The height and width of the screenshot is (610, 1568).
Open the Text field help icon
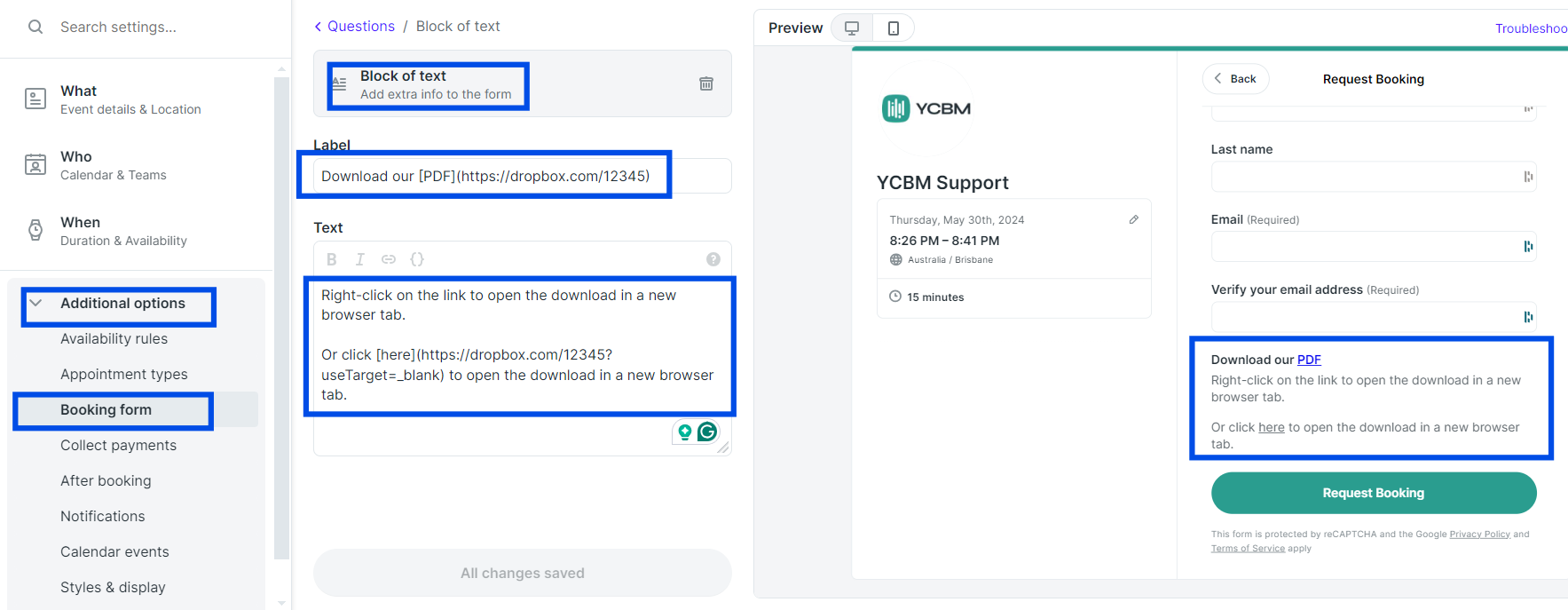pyautogui.click(x=713, y=259)
